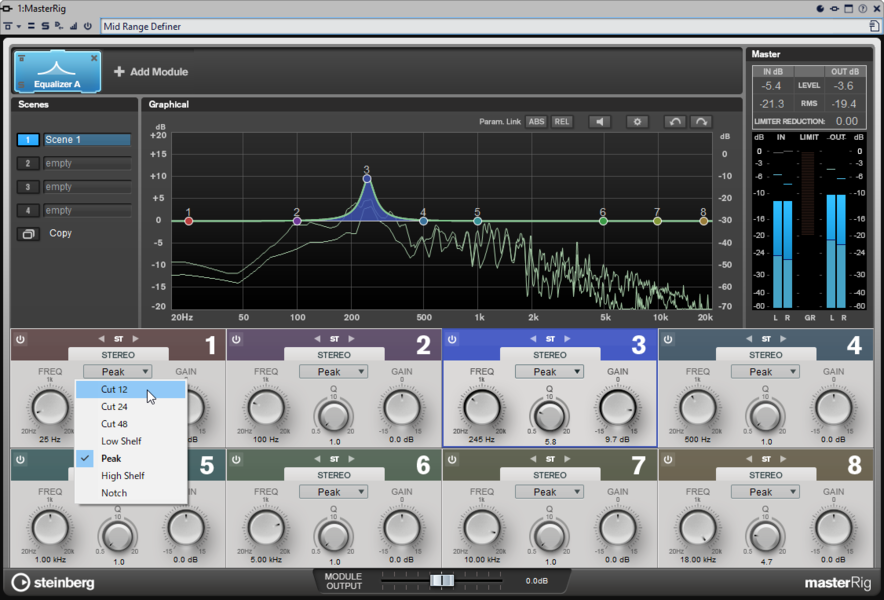Select scene slot 4
884x600 pixels.
pos(28,211)
